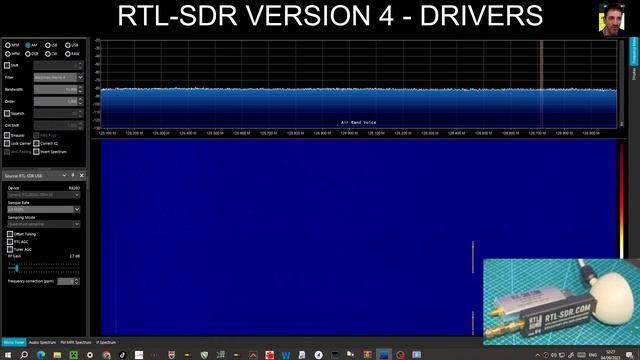Select the LSB demodulation mode
This screenshot has height=360, width=640.
pyautogui.click(x=48, y=45)
